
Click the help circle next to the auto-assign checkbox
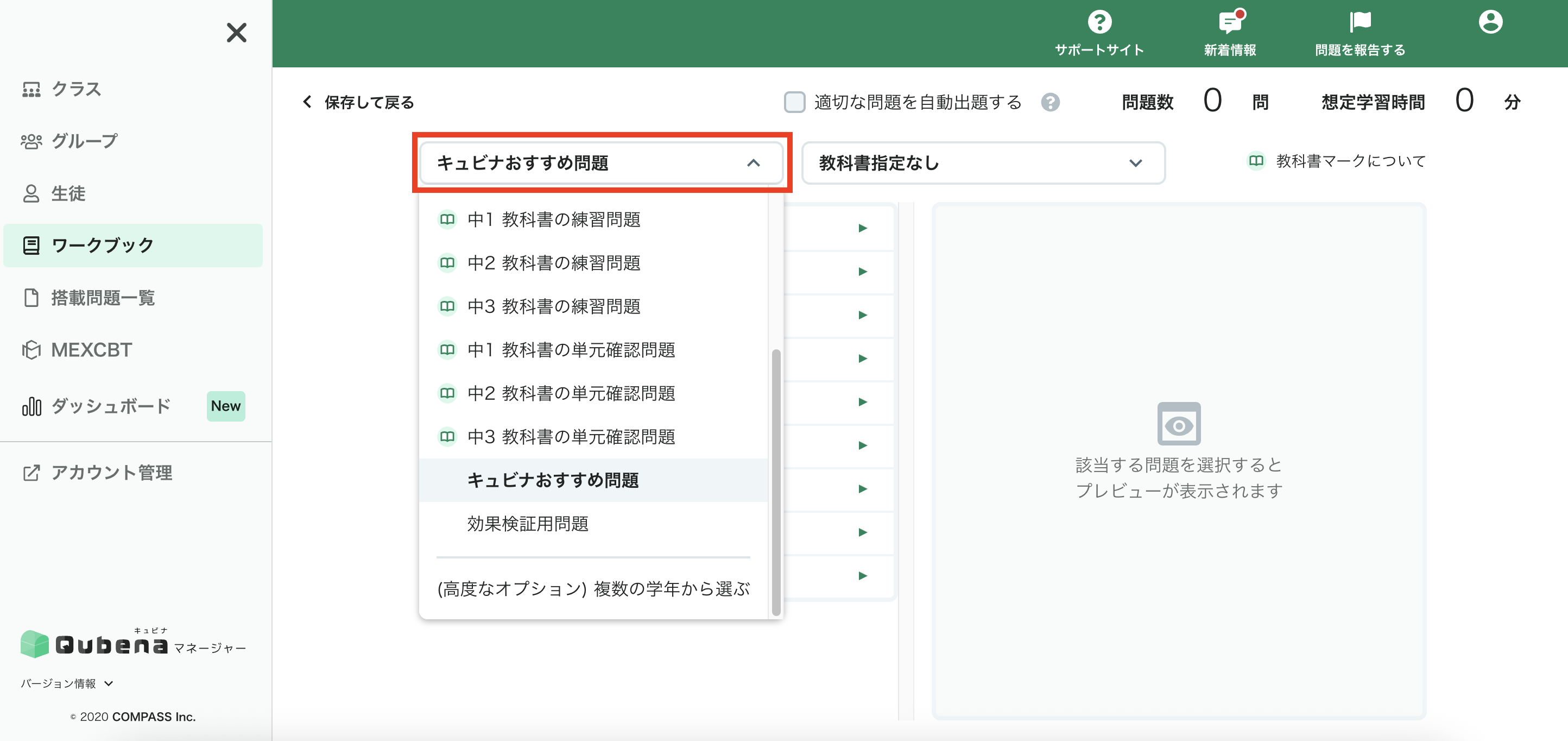tap(1052, 102)
